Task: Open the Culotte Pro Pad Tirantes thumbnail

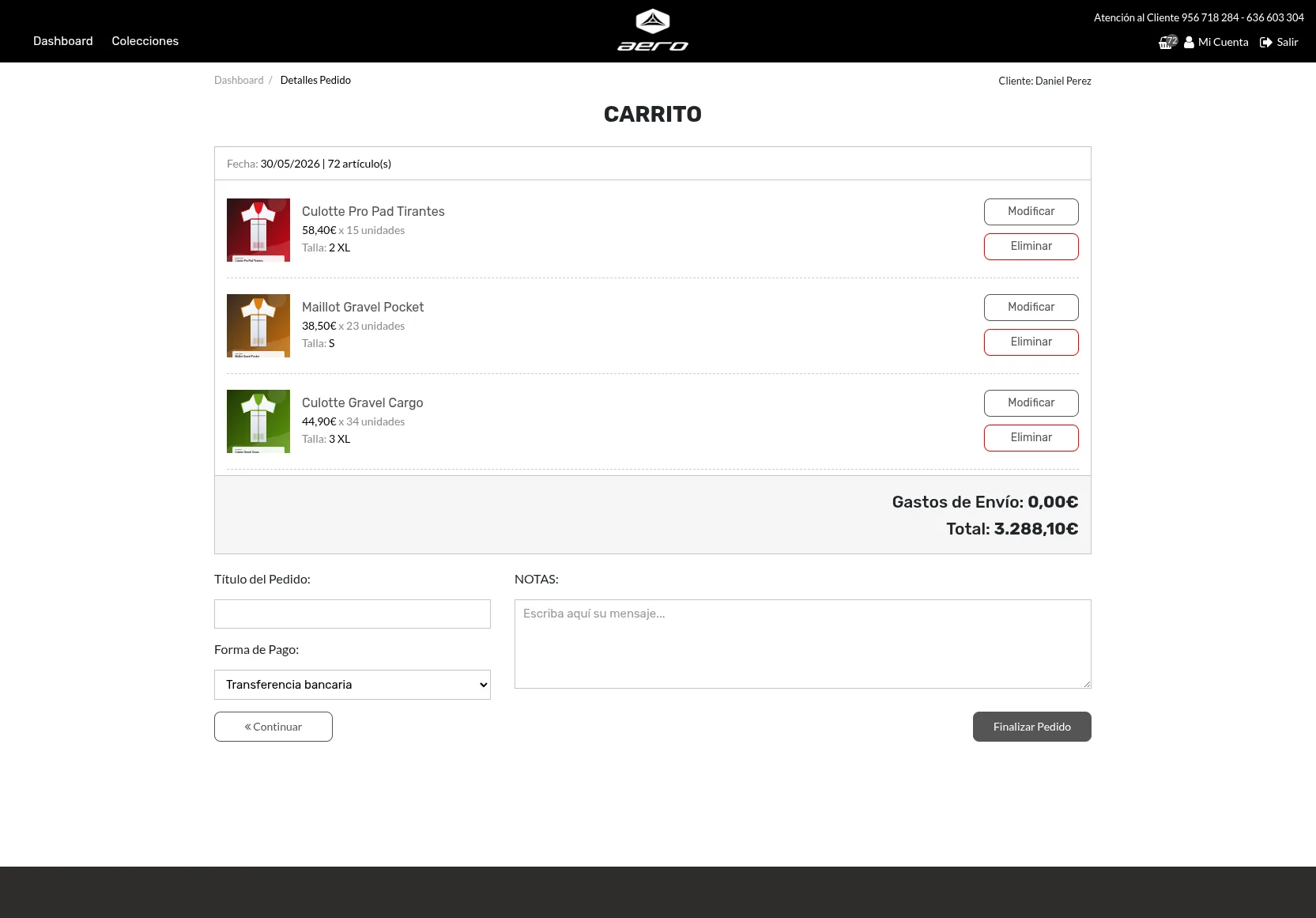Action: [258, 230]
